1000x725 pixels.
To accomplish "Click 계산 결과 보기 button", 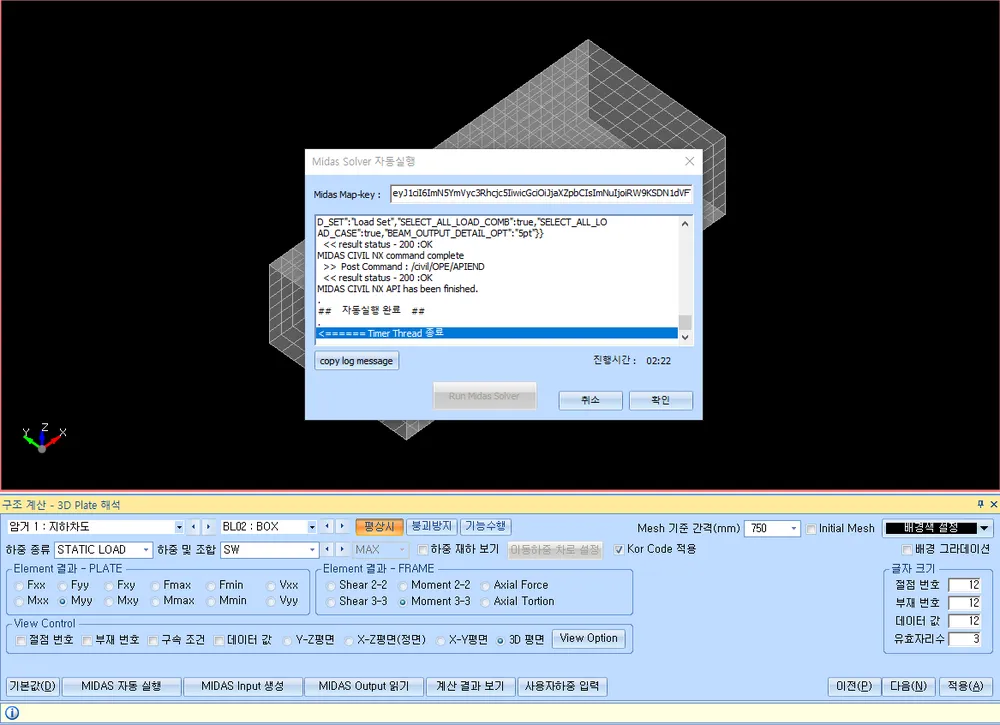I will coord(470,686).
